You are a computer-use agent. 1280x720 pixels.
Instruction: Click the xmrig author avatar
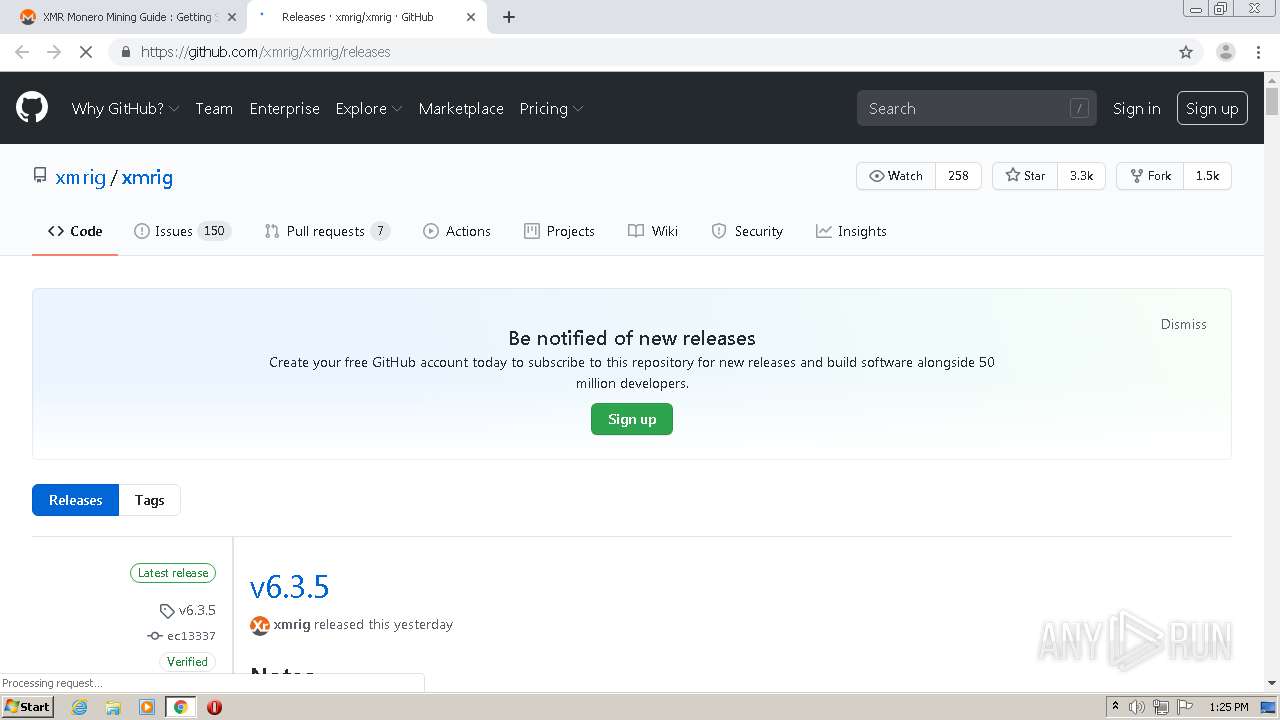pos(260,625)
